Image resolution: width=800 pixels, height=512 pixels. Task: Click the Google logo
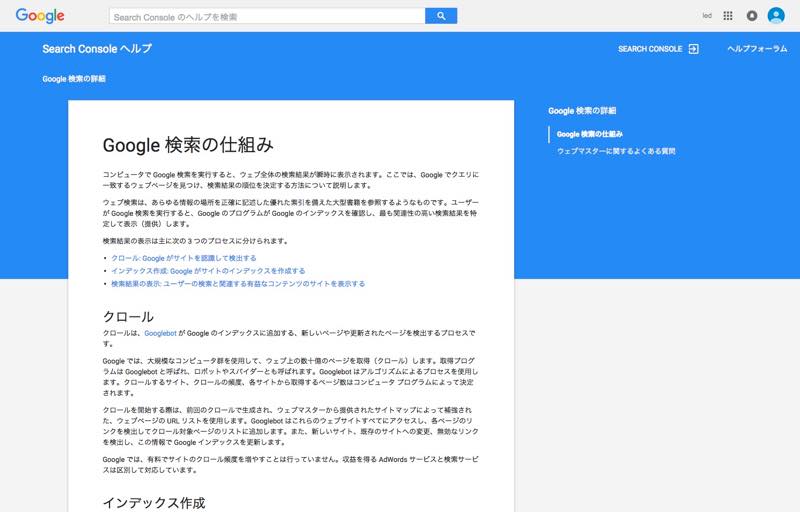(x=40, y=16)
